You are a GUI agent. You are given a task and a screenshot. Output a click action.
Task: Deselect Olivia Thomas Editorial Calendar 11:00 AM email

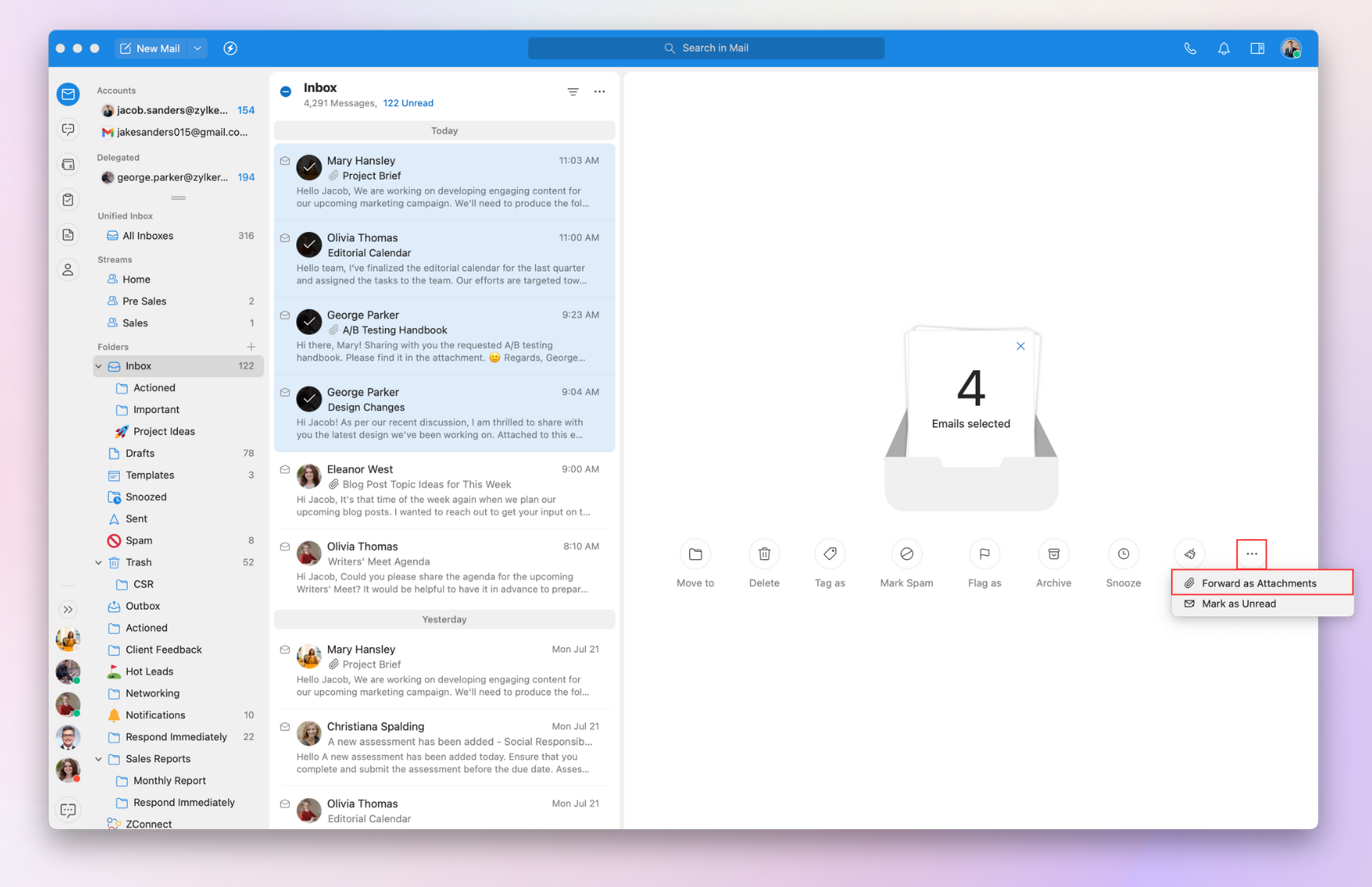[x=309, y=245]
